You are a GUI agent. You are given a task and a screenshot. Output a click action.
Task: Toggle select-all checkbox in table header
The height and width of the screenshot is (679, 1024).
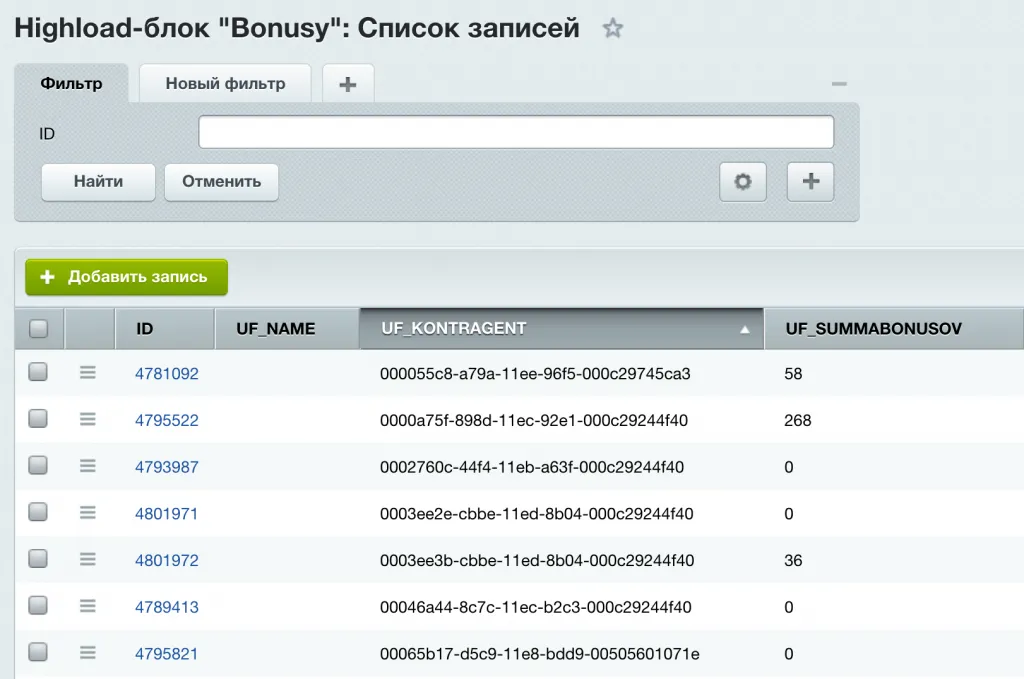(x=39, y=328)
